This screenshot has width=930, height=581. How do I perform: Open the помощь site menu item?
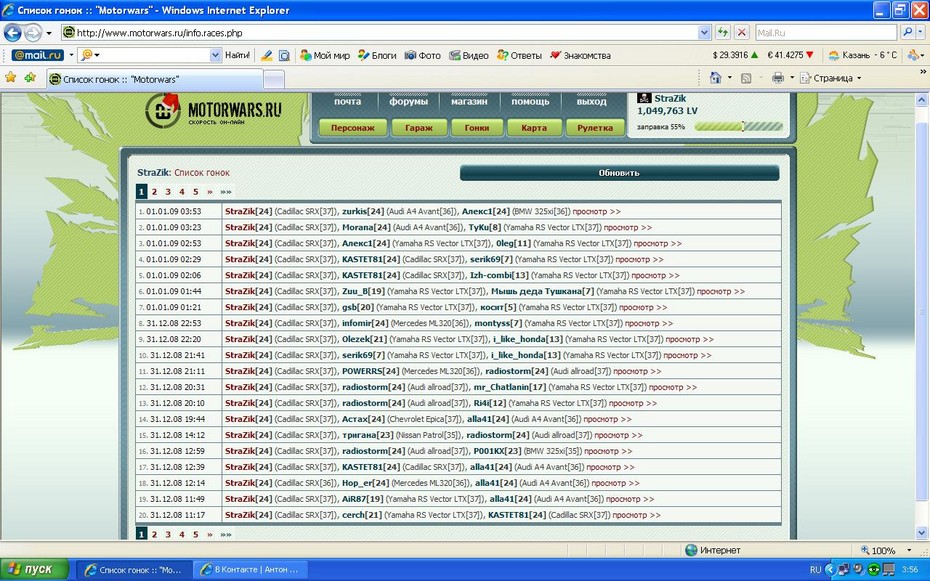(x=530, y=101)
